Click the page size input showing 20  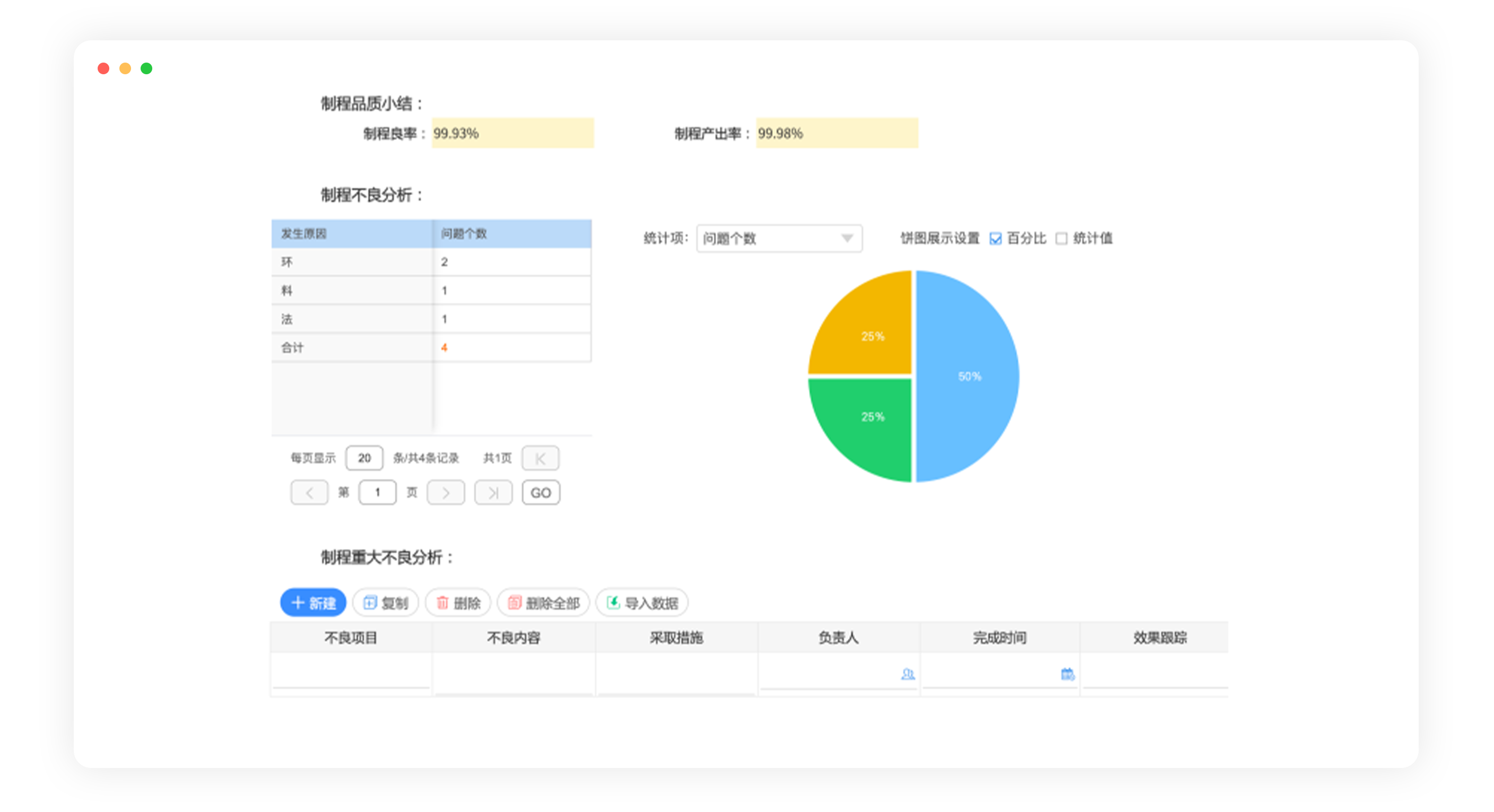(364, 458)
